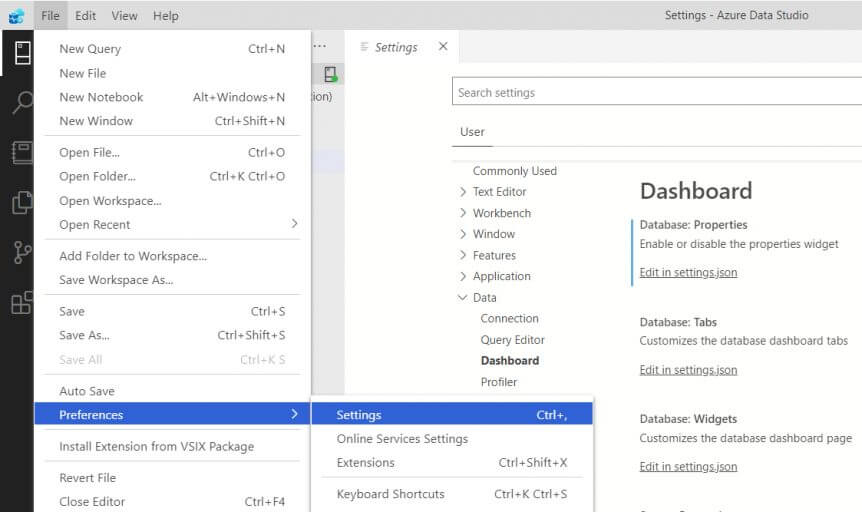The width and height of the screenshot is (862, 512).
Task: Edit Database: Tabs in settings.json
Action: (688, 370)
